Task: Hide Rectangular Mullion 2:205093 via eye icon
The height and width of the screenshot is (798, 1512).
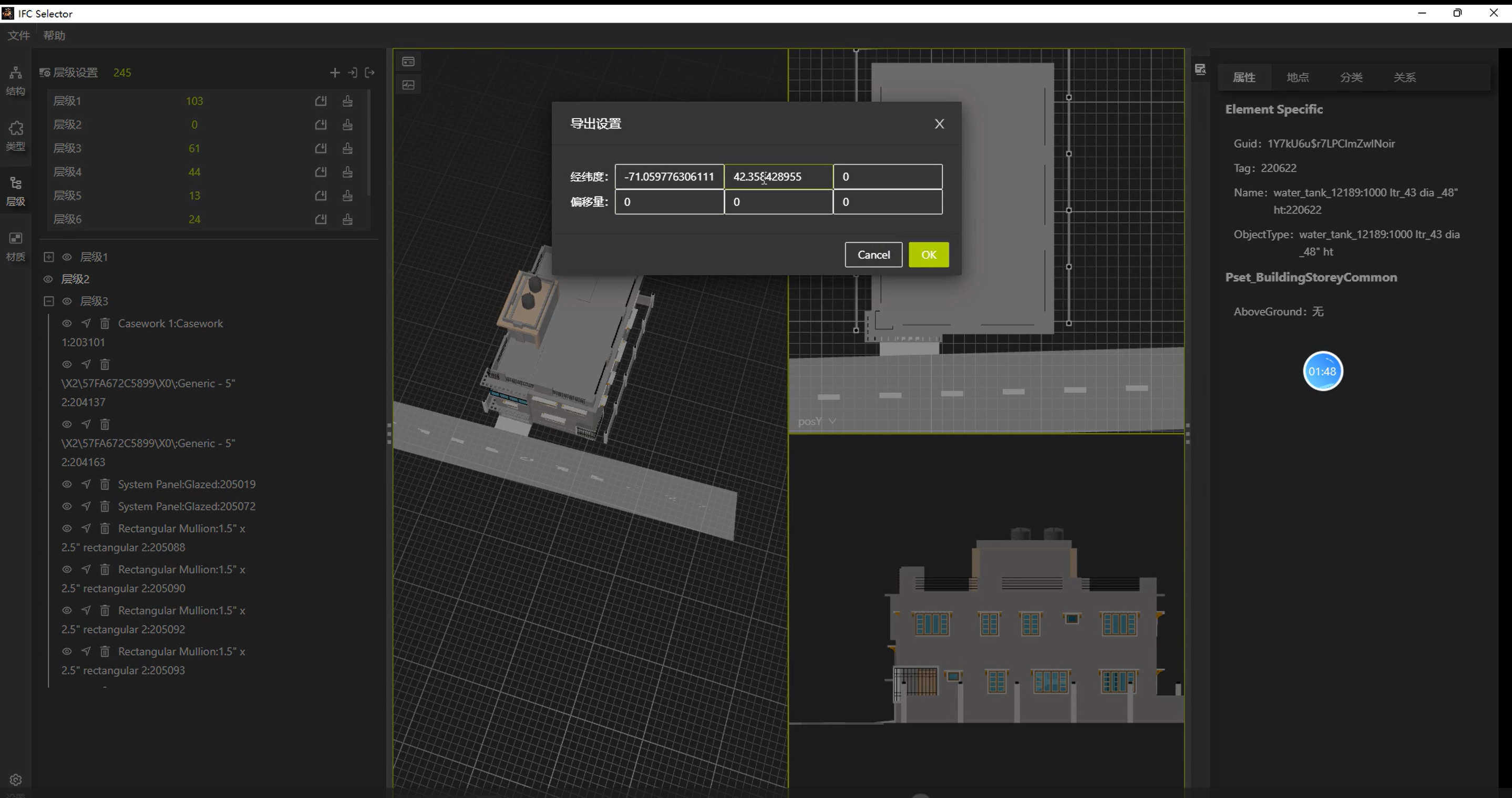Action: point(67,651)
